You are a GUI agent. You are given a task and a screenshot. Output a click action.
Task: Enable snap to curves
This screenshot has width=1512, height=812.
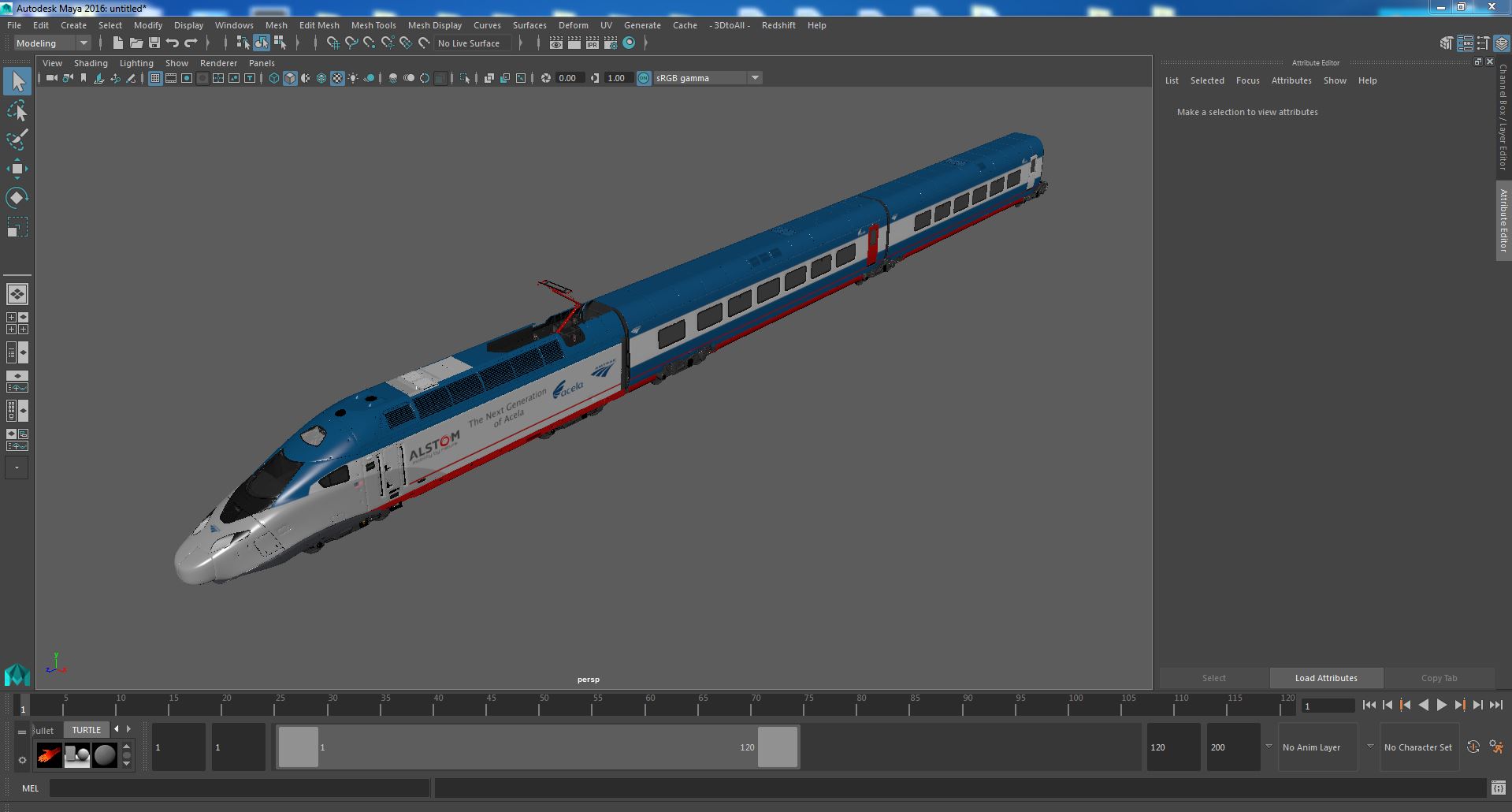pos(351,43)
